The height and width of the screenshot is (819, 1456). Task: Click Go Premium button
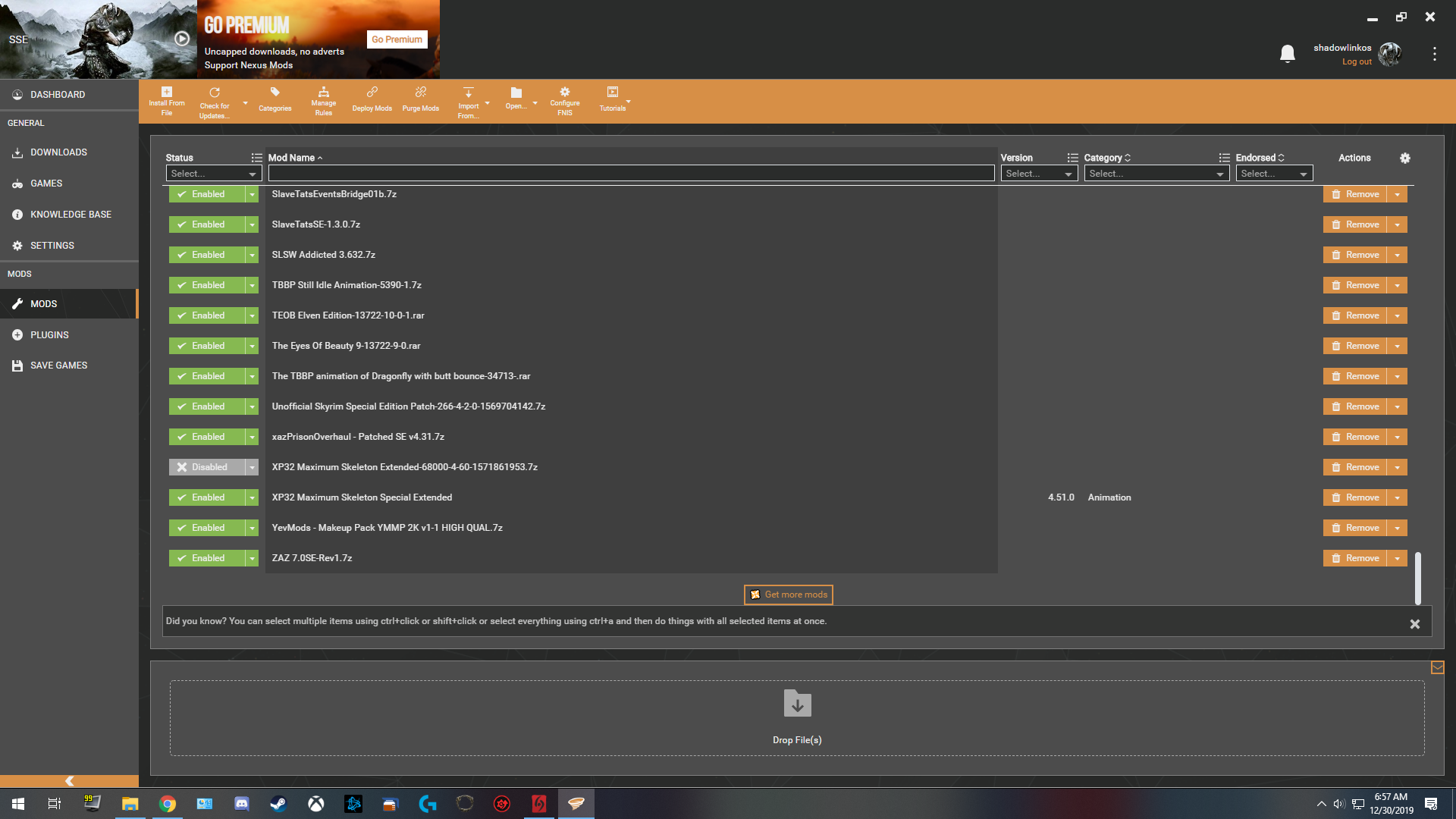pyautogui.click(x=397, y=39)
